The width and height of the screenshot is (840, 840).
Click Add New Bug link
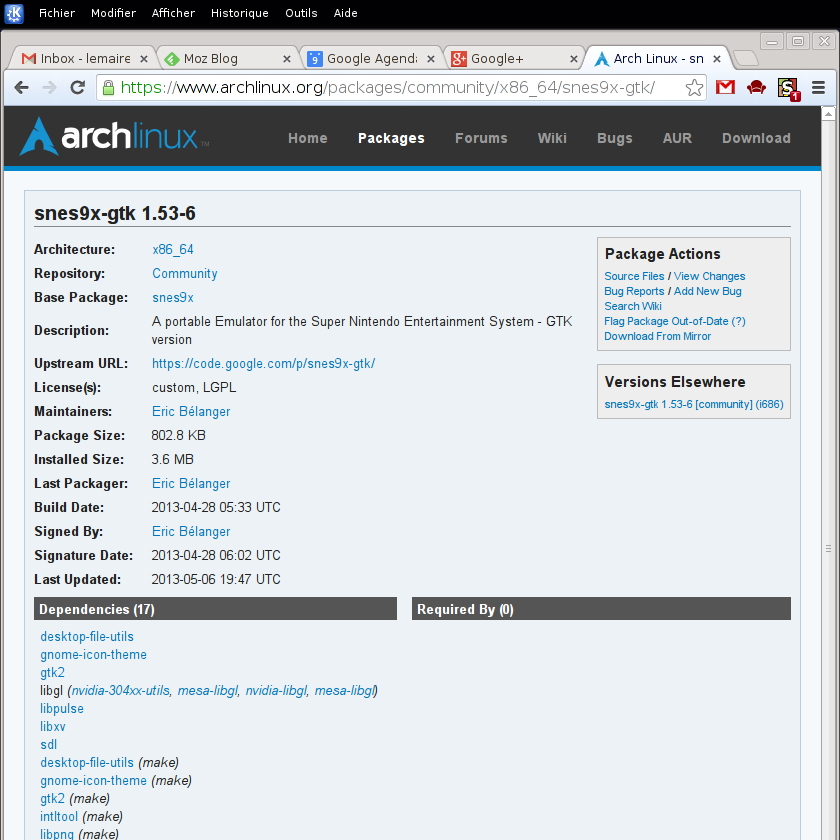click(x=708, y=291)
